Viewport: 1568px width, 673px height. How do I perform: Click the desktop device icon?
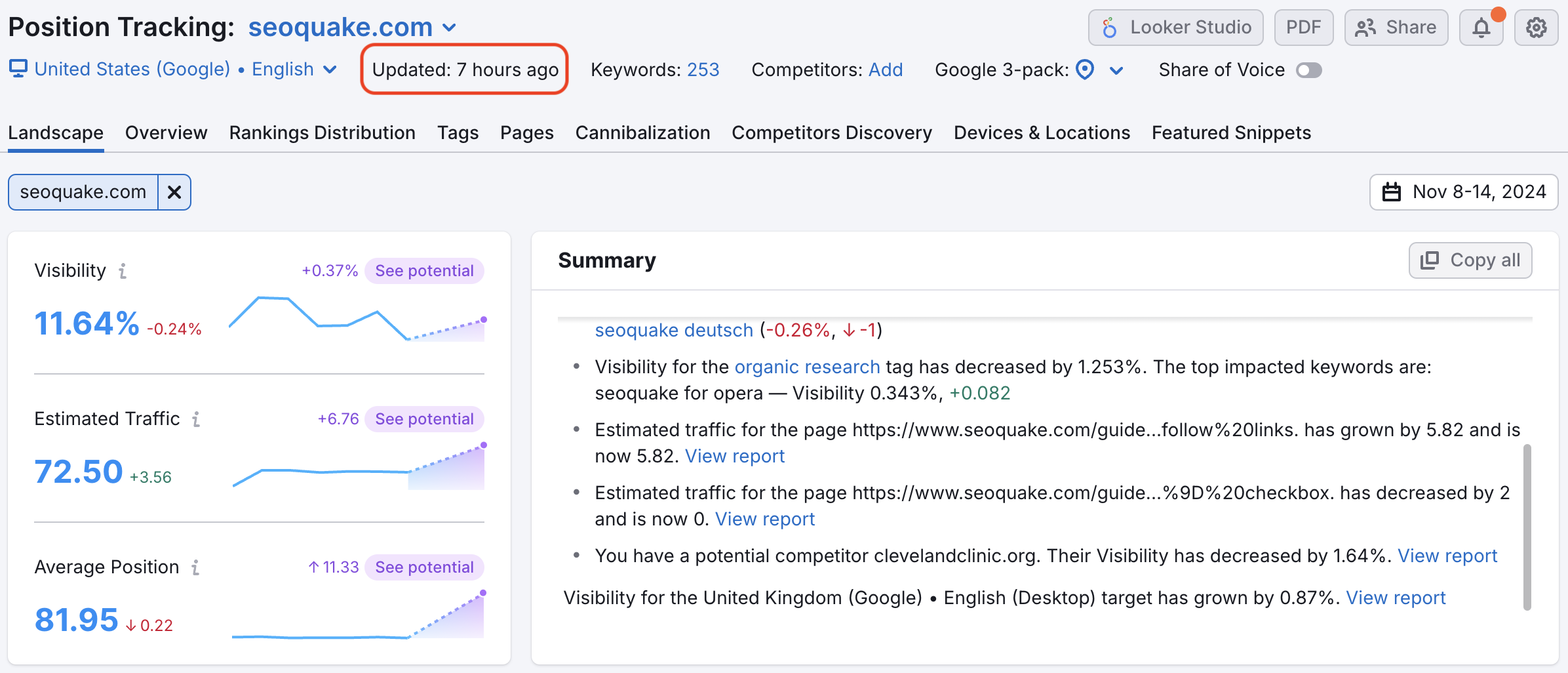coord(18,69)
